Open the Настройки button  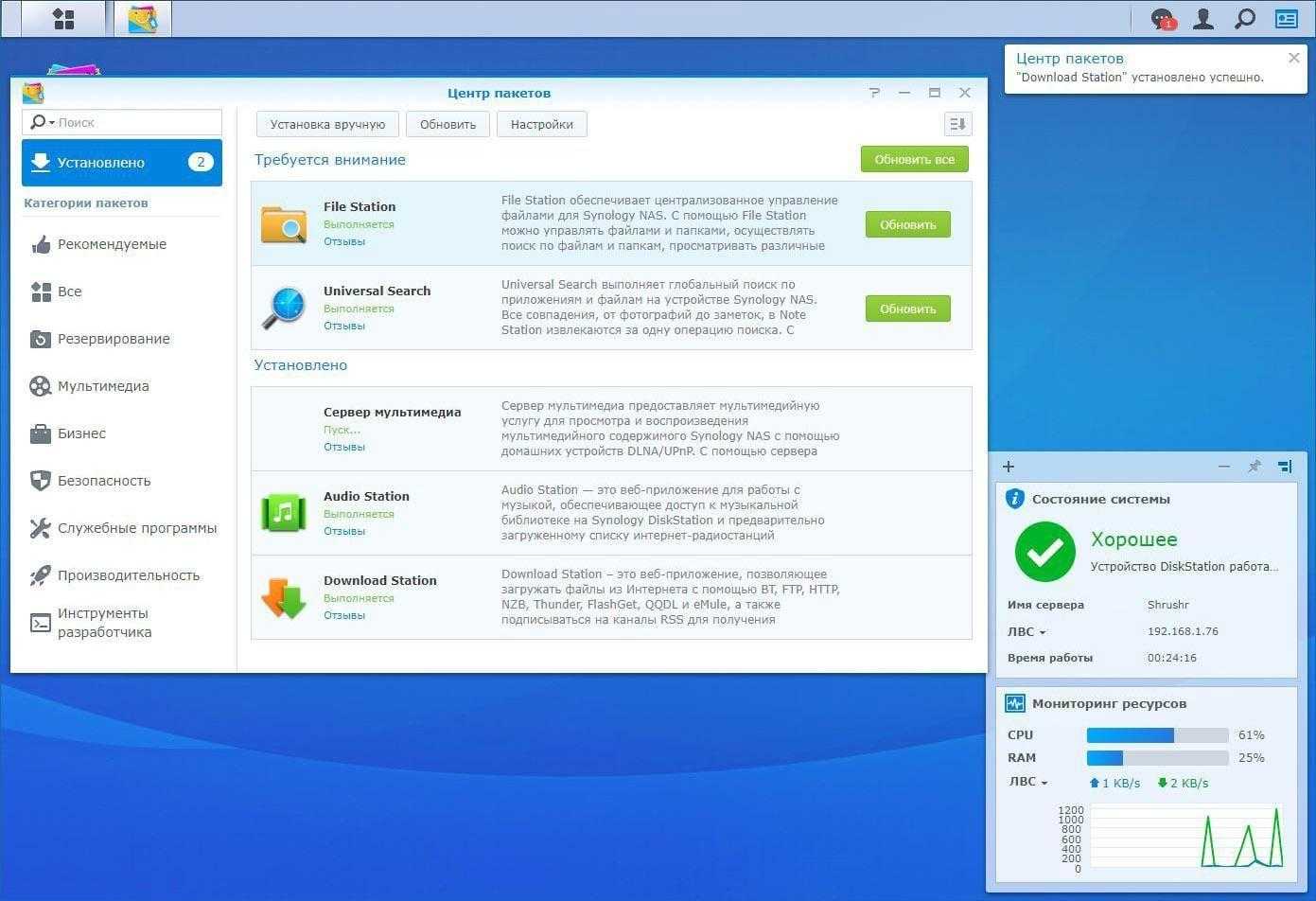[x=541, y=124]
